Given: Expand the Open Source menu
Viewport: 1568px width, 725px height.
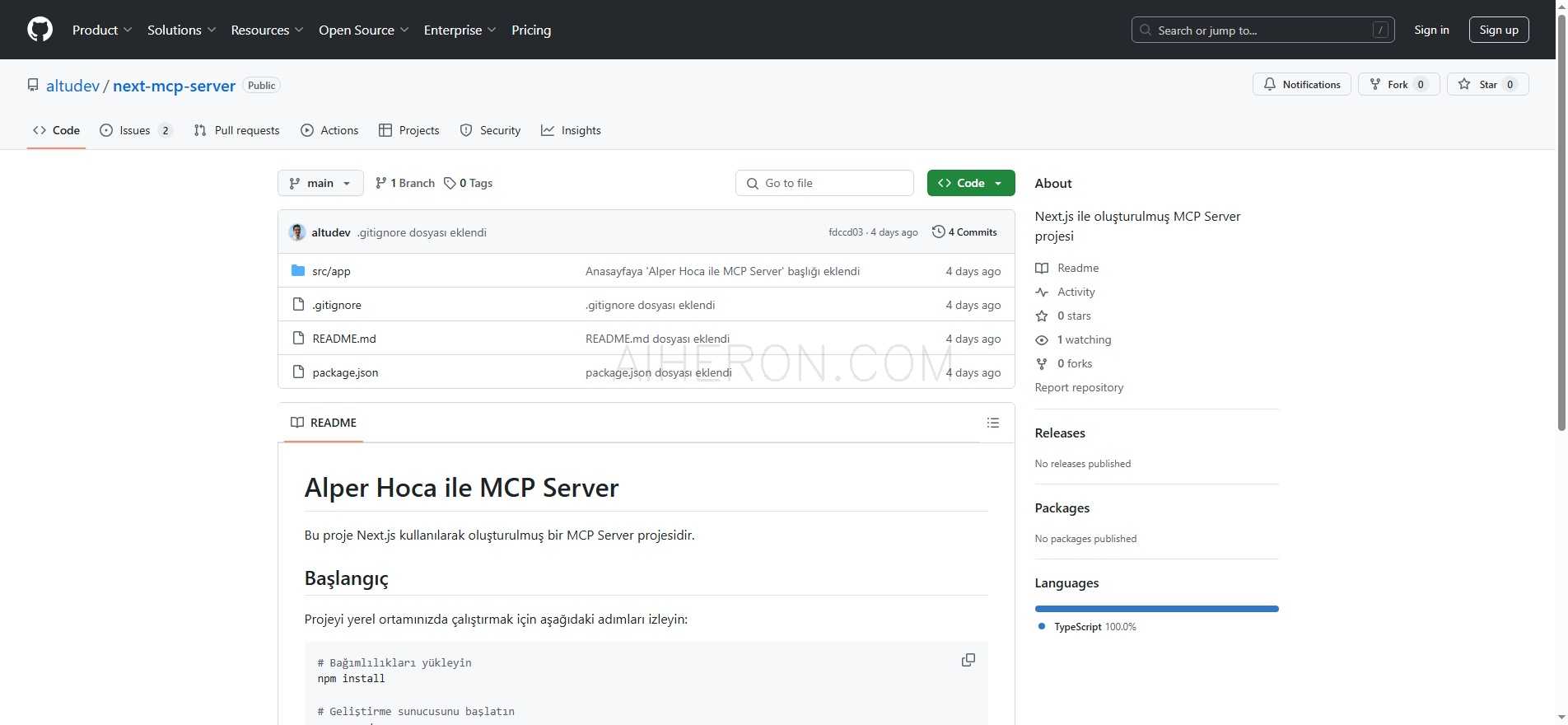Looking at the screenshot, I should [x=364, y=30].
